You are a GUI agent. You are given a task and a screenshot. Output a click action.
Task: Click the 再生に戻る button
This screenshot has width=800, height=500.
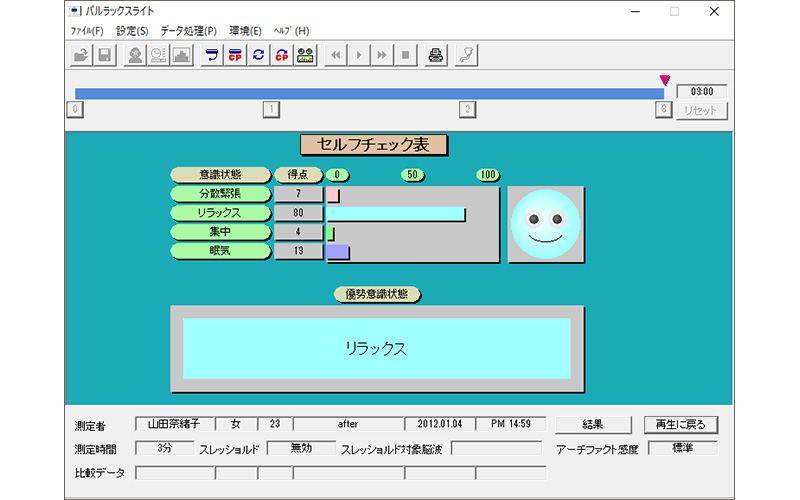click(681, 424)
